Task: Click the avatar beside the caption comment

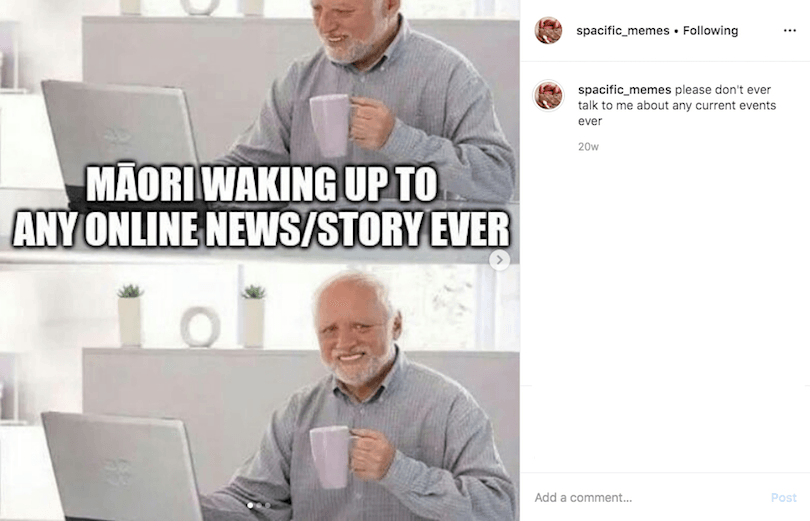Action: [548, 96]
